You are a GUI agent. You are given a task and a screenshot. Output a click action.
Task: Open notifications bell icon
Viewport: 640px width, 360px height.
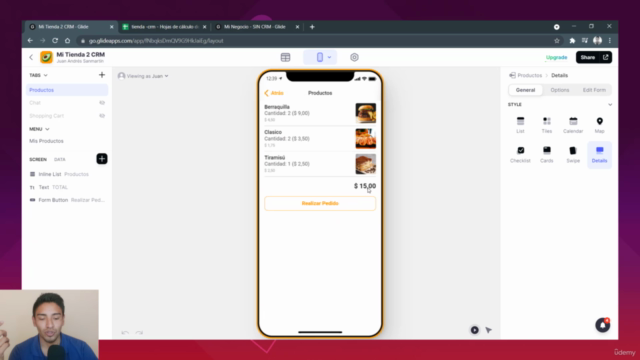pyautogui.click(x=602, y=325)
